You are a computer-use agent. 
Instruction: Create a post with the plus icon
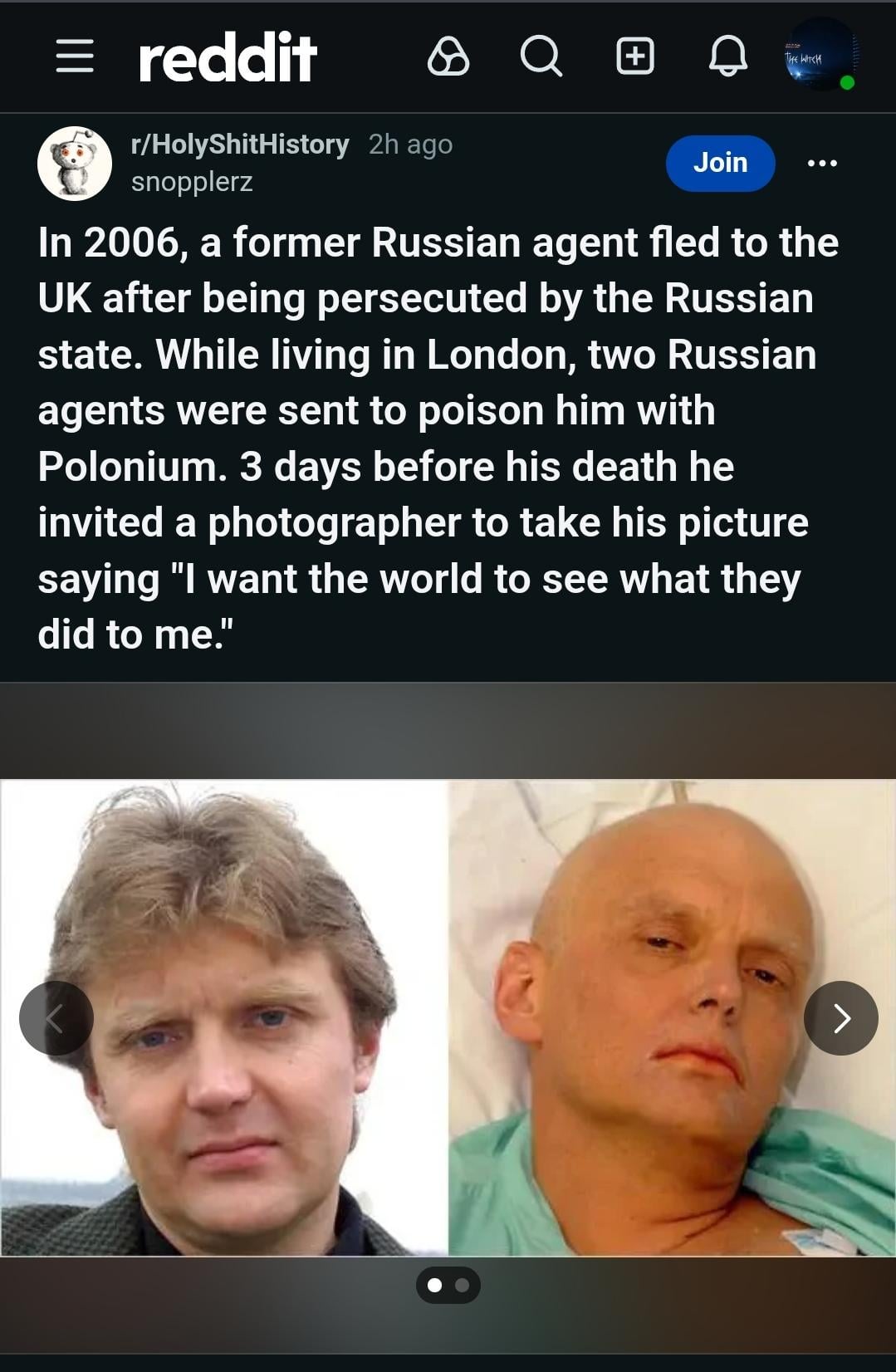point(635,56)
